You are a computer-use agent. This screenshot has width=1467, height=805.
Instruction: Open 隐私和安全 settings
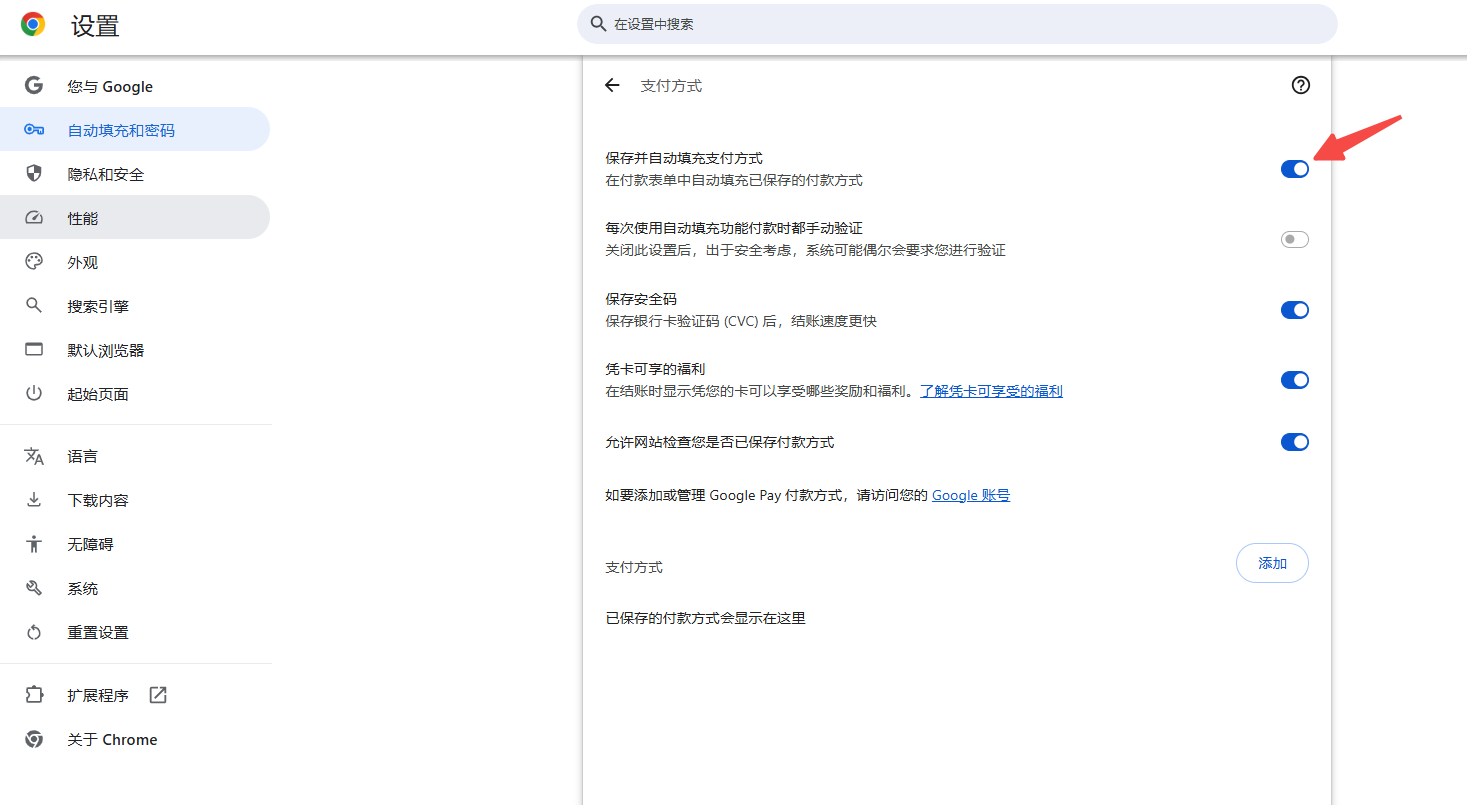click(135, 174)
